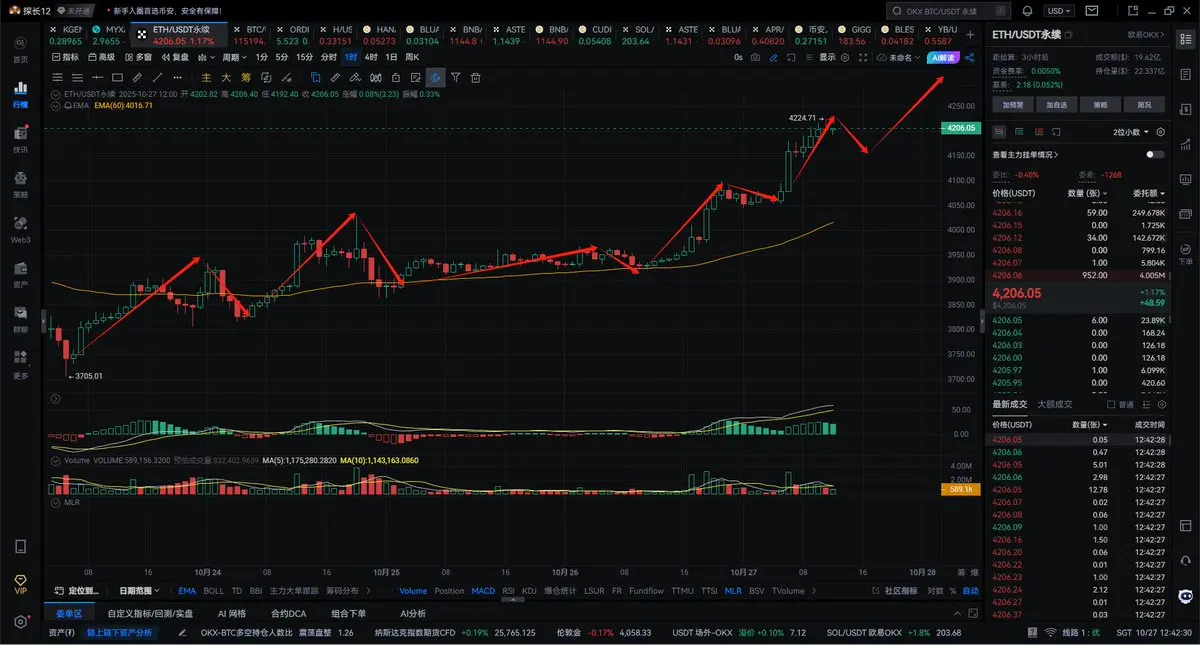Switch to the AI 网格 tab

pos(231,613)
